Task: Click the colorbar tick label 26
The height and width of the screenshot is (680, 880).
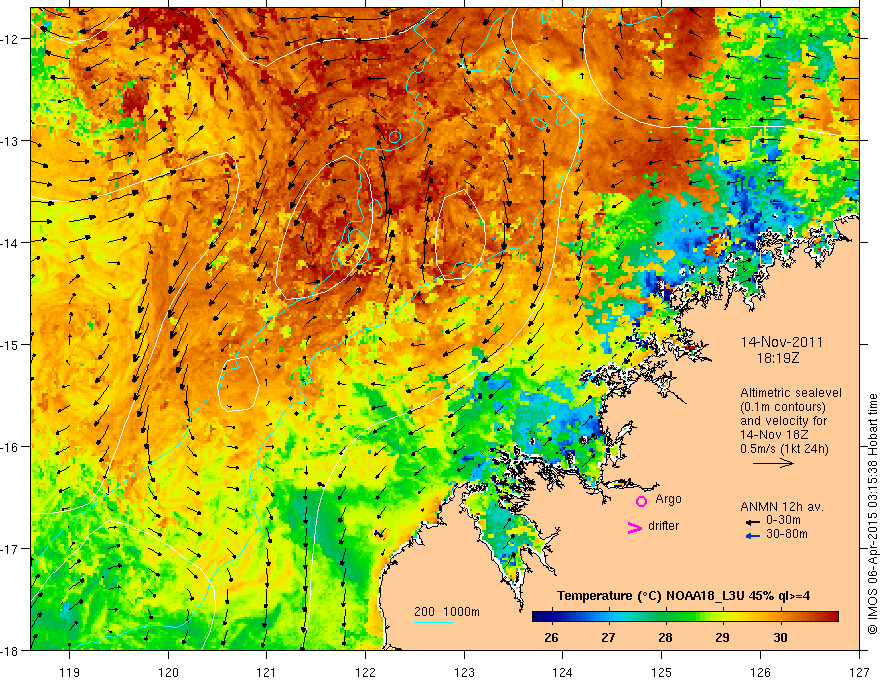Action: pos(551,637)
